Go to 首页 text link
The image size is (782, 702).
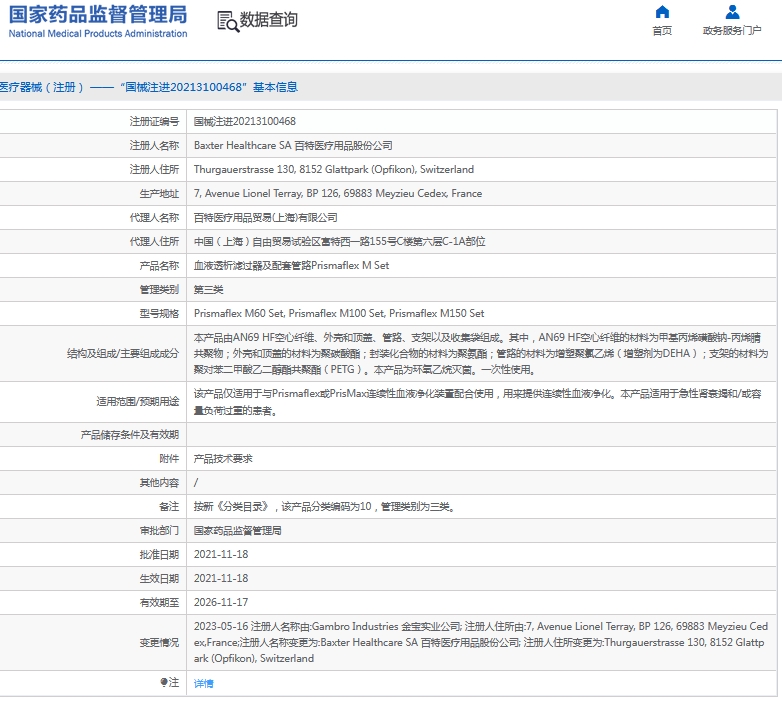point(662,31)
